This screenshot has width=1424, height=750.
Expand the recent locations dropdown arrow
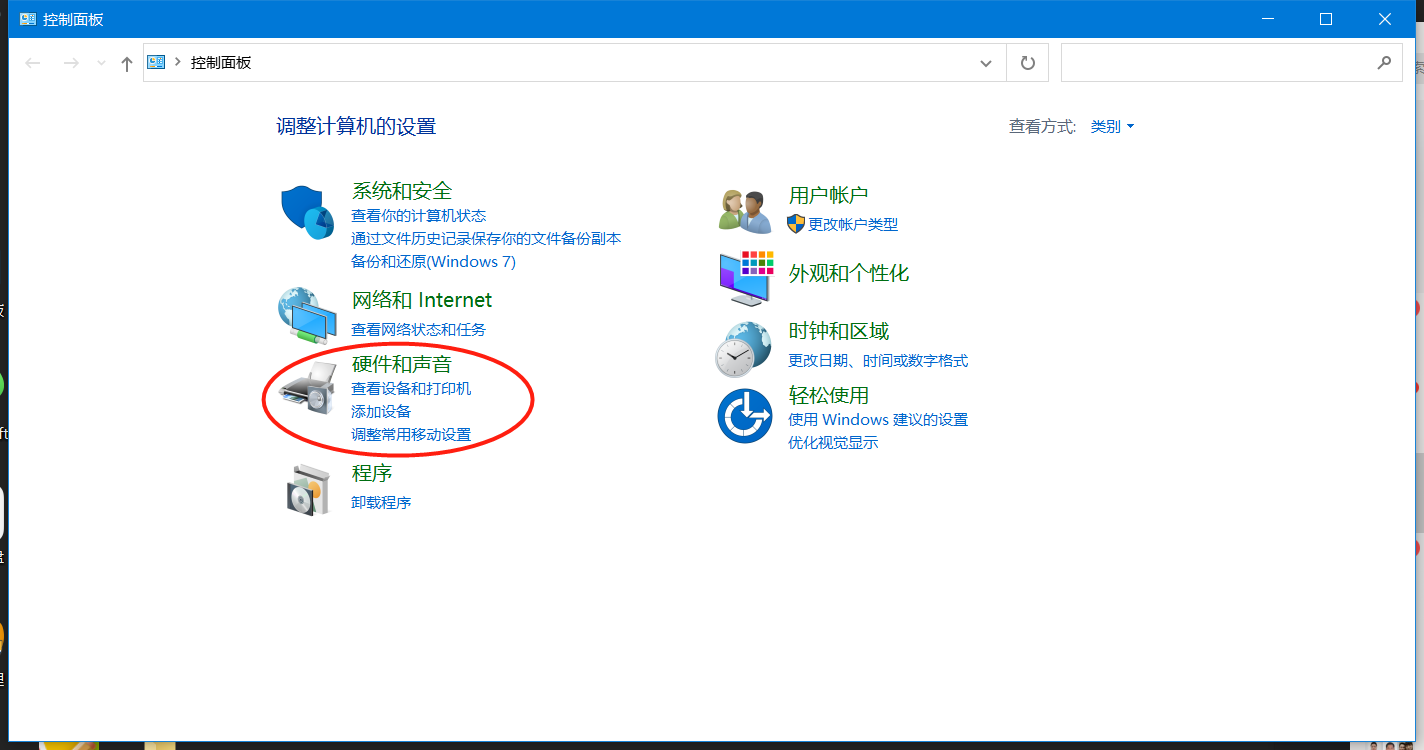click(100, 64)
